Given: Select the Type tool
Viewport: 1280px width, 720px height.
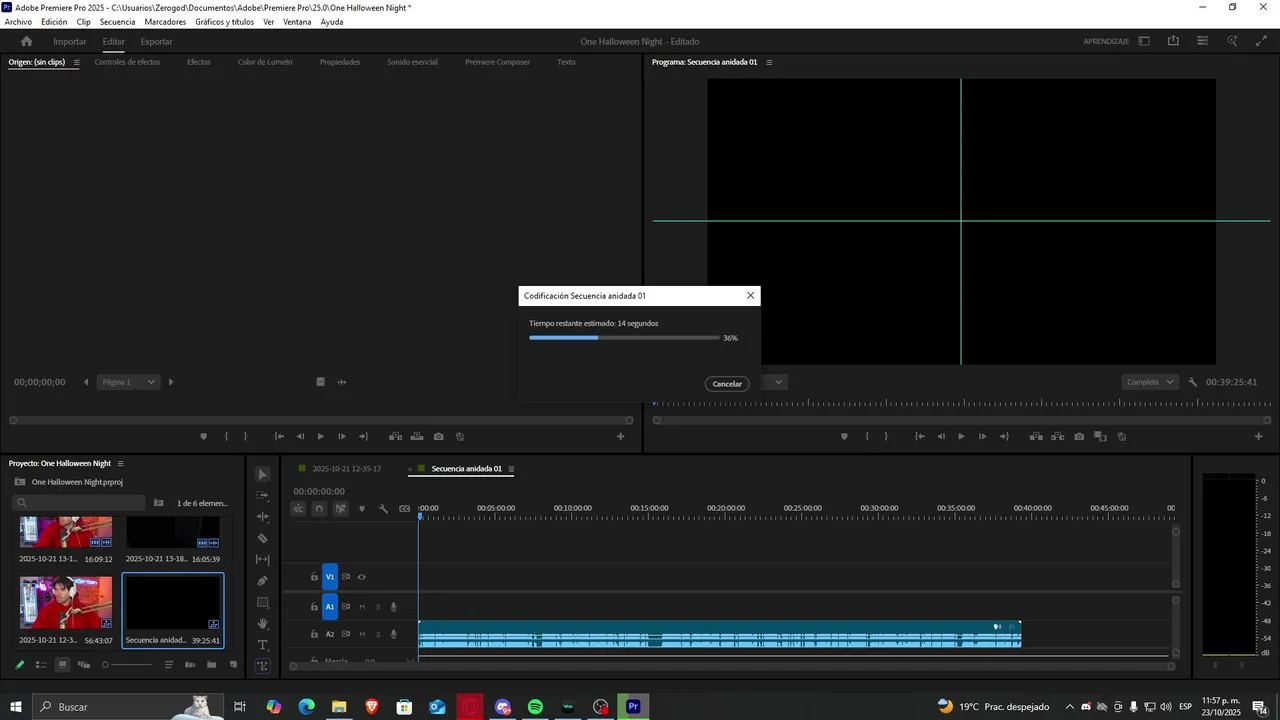Looking at the screenshot, I should 263,645.
